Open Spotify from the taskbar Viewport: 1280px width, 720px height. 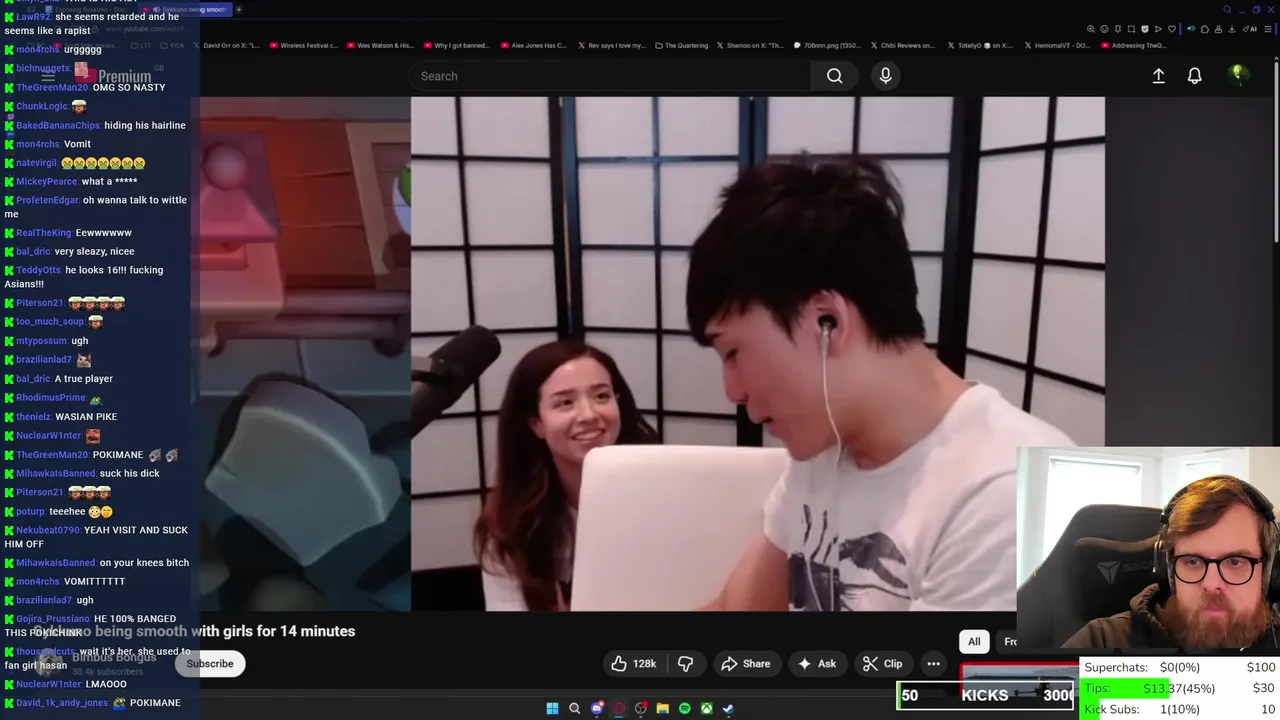684,708
